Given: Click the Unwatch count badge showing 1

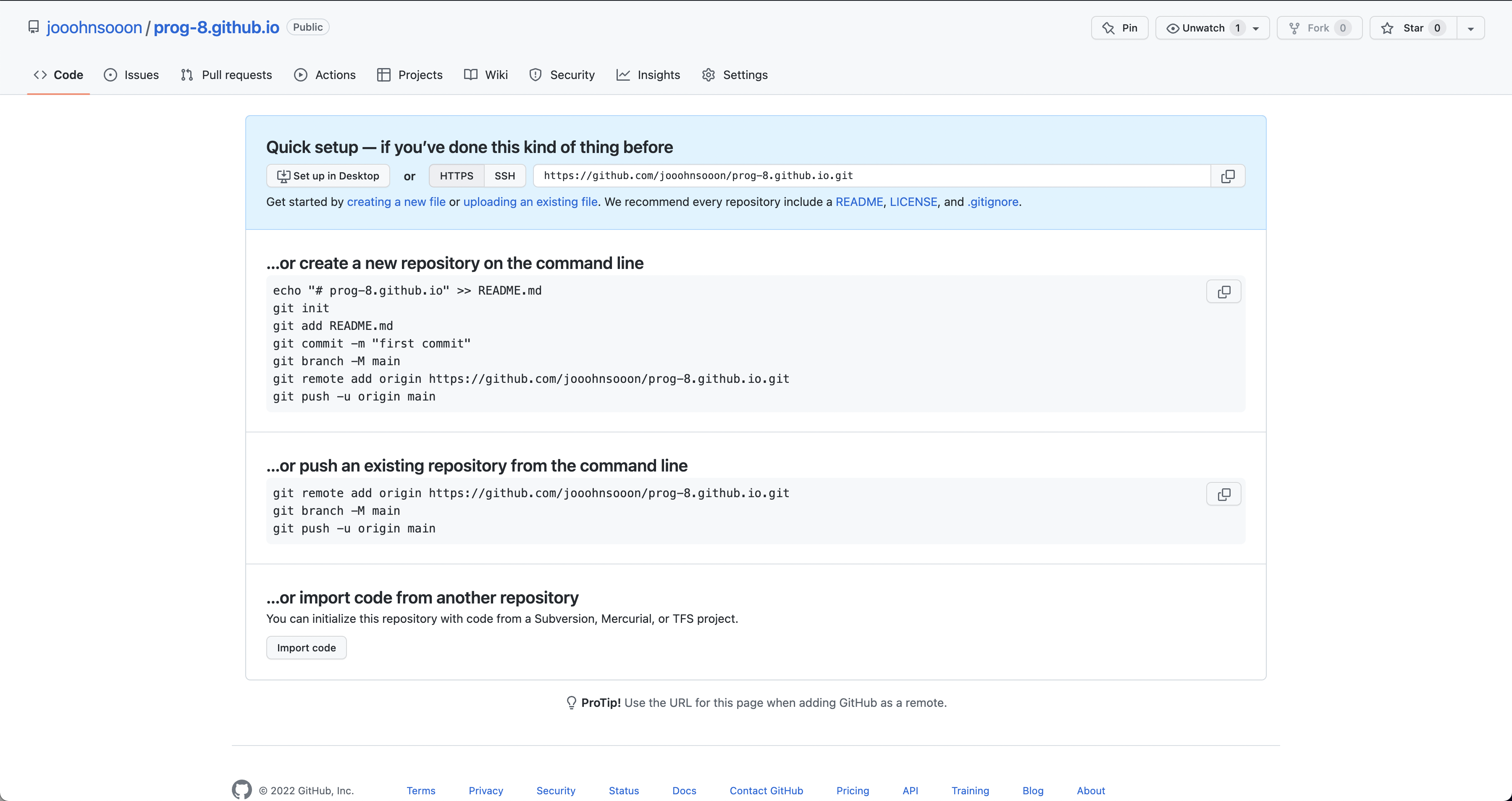Looking at the screenshot, I should [x=1237, y=28].
